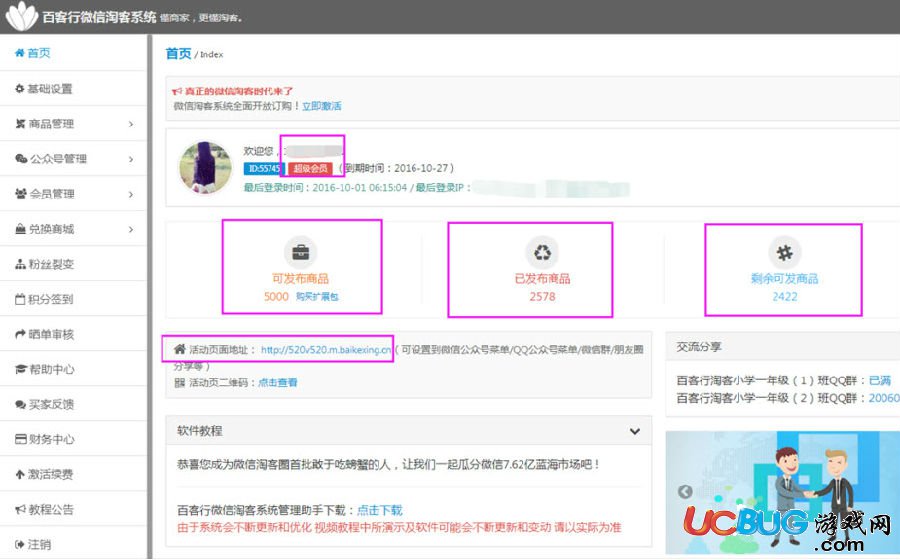Click the chat bubbles icon for 买家反馈
Screen dimensions: 900x560
pos(21,404)
